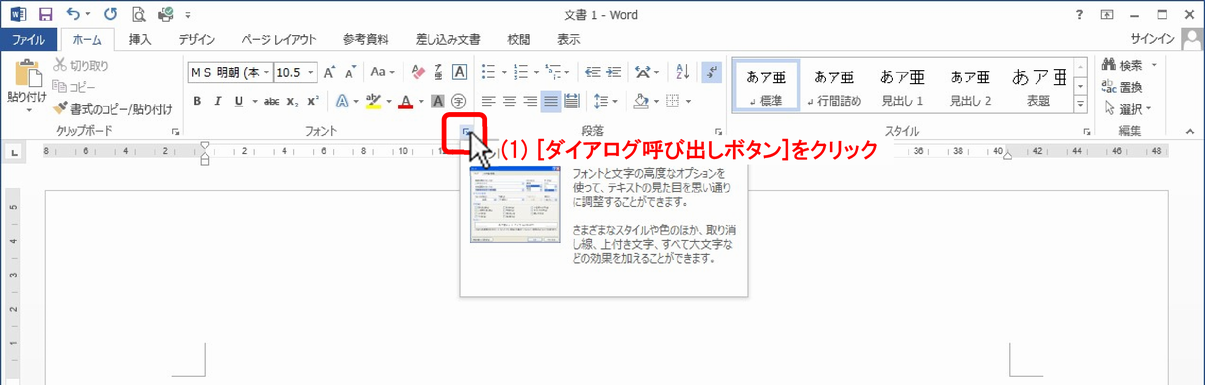Screen dimensions: 1205x385
Task: Center the paragraph text
Action: pyautogui.click(x=509, y=101)
